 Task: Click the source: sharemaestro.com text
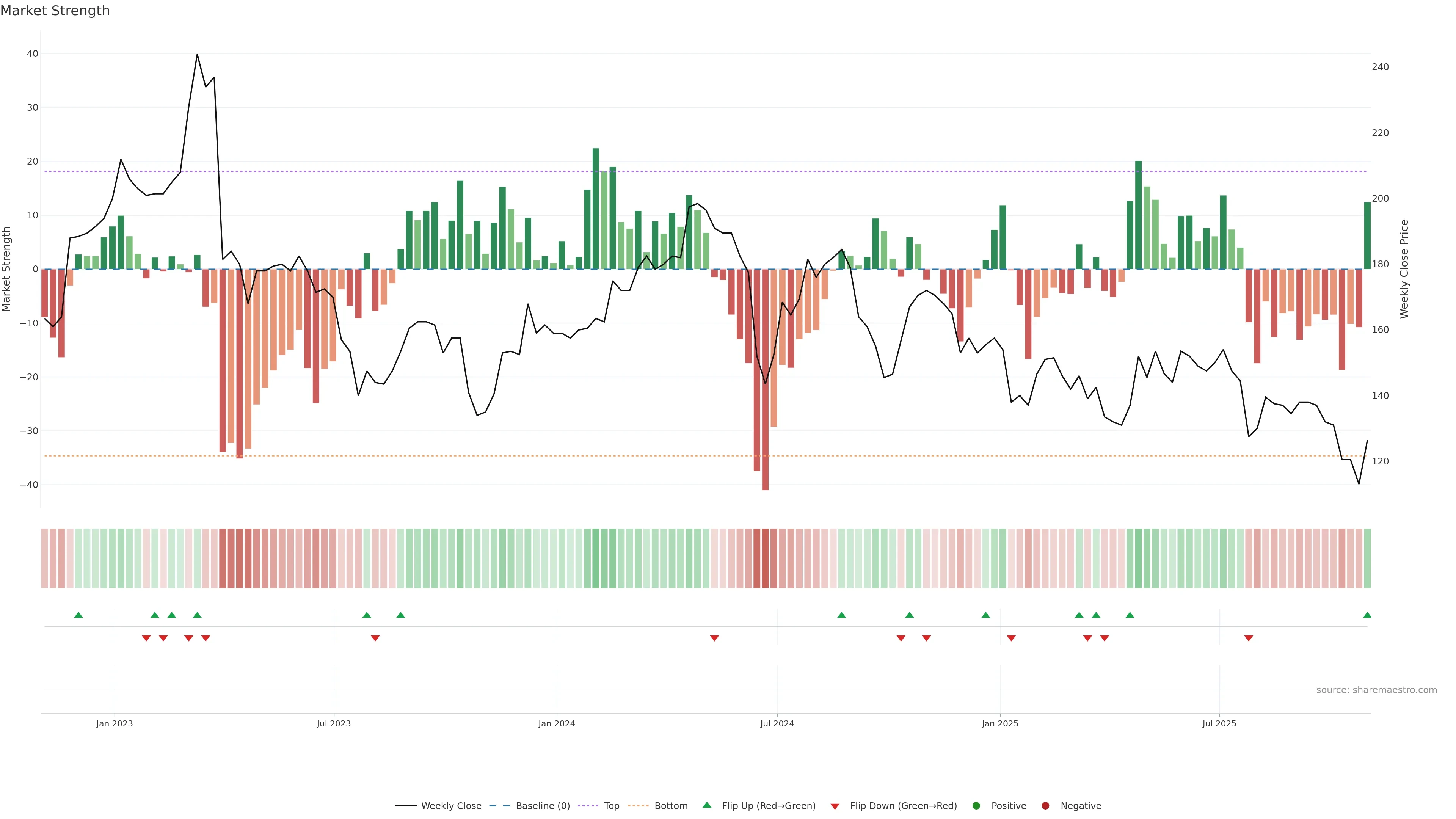click(x=1376, y=690)
